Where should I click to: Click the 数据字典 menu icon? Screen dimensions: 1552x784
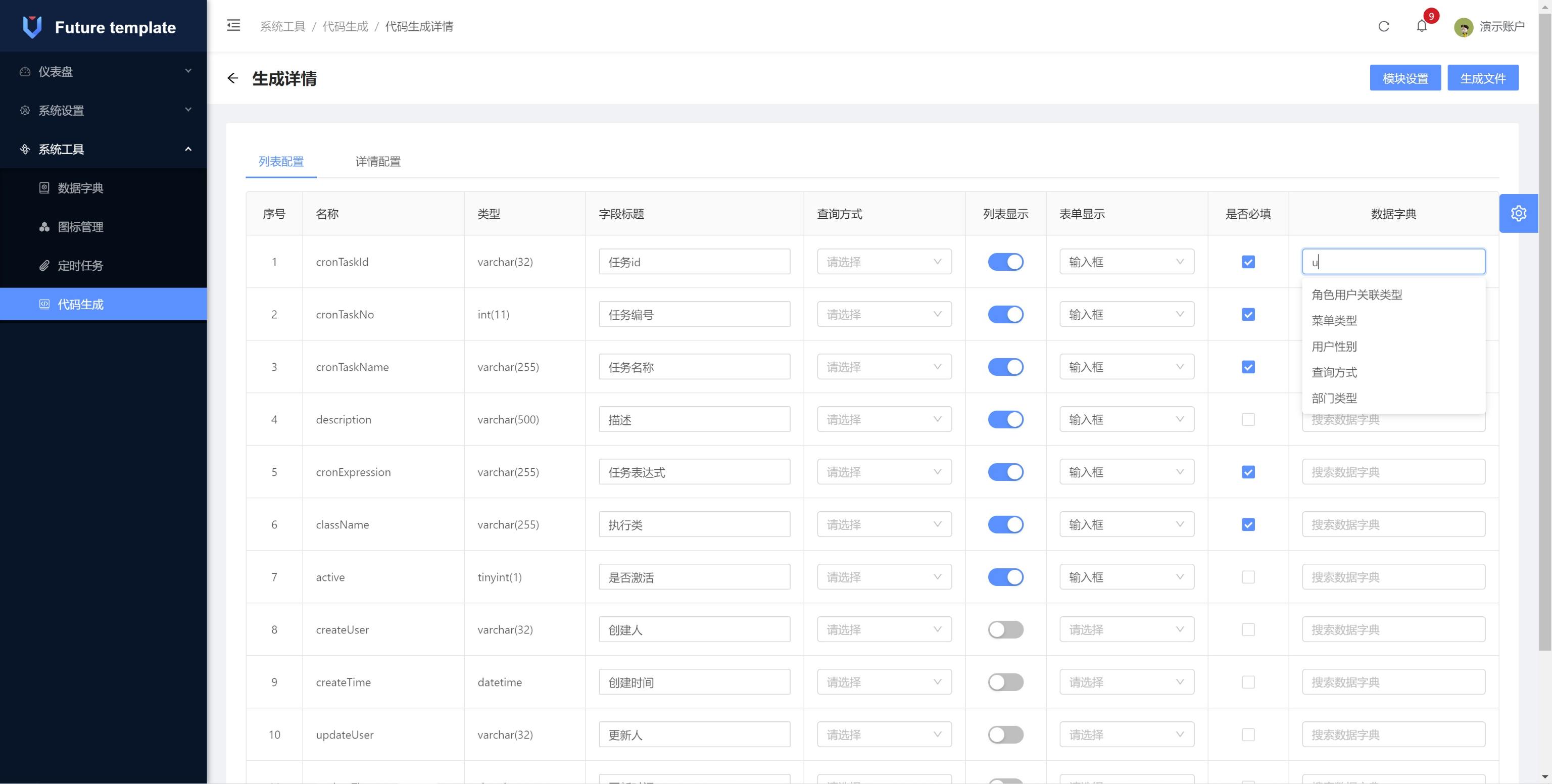[44, 188]
